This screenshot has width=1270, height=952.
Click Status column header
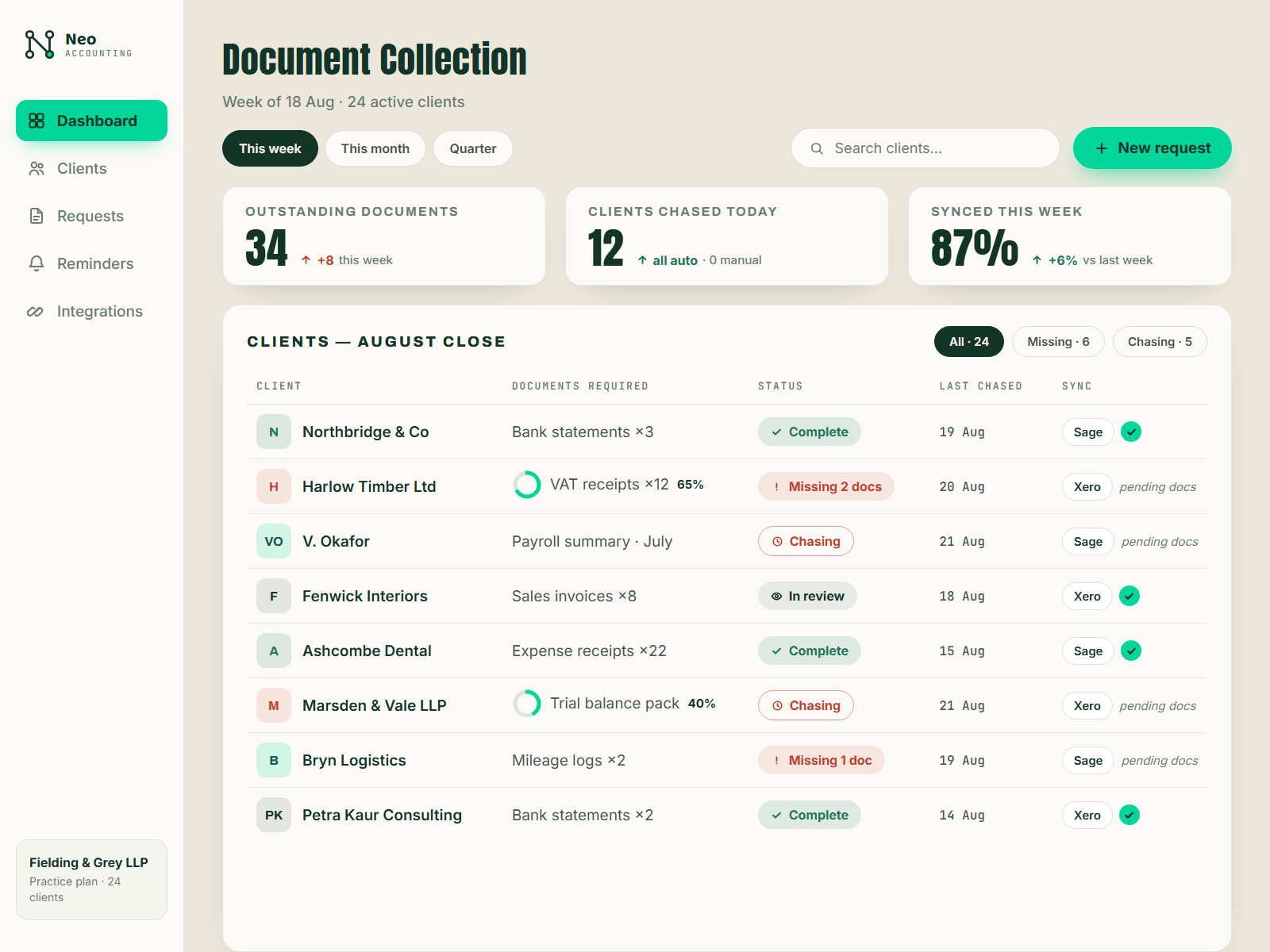[780, 386]
